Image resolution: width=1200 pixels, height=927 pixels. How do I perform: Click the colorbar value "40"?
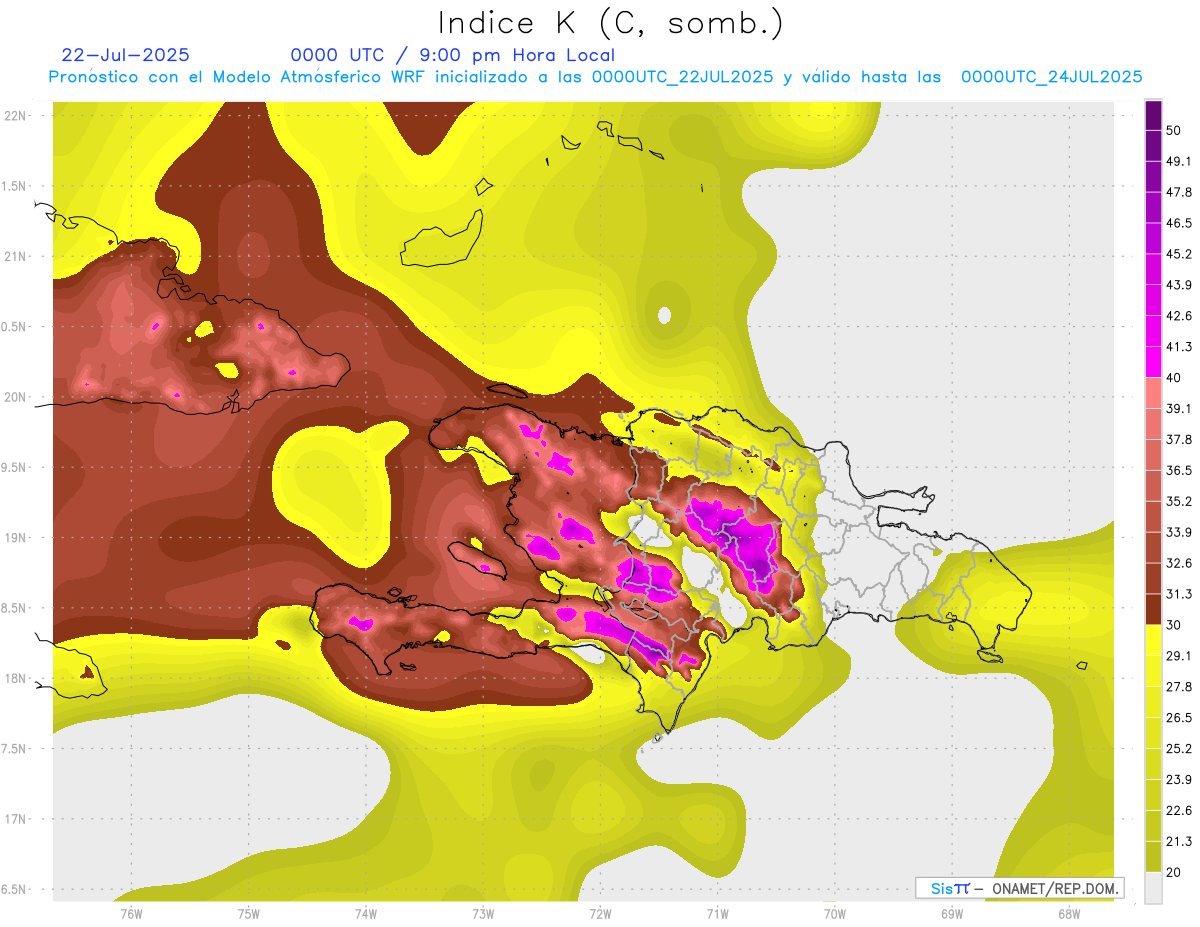1175,378
